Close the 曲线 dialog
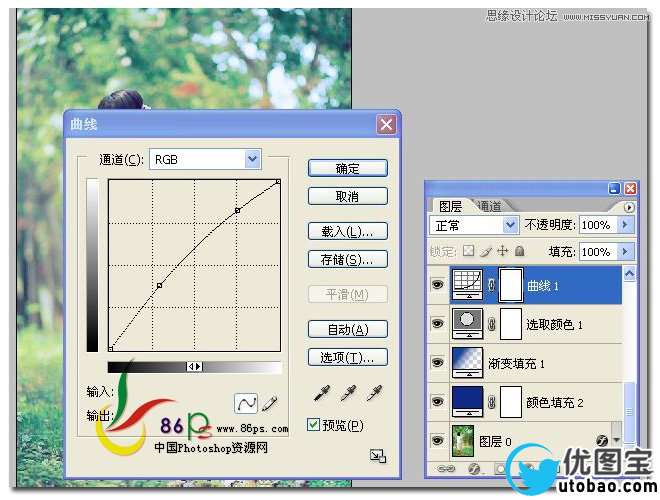 (x=386, y=124)
